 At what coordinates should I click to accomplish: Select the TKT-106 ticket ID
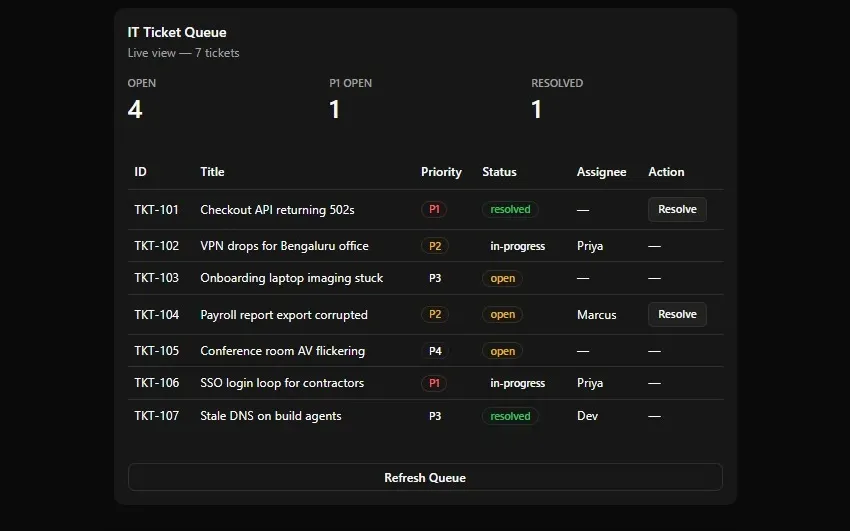[156, 383]
